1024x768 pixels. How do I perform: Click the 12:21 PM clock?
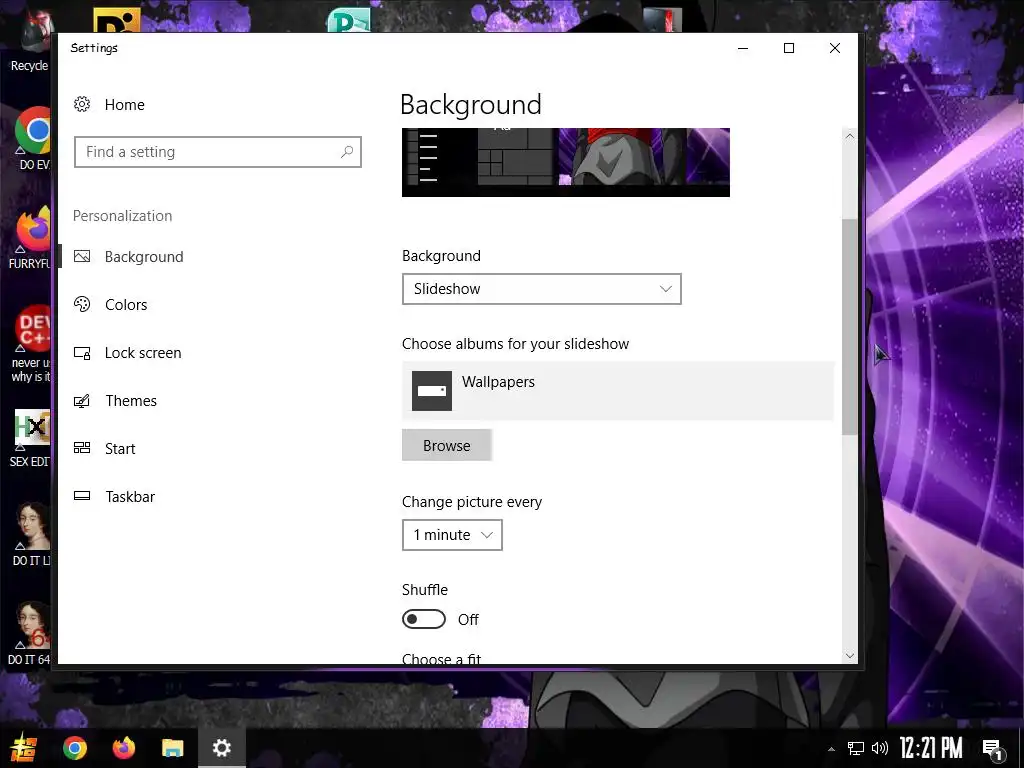click(931, 748)
